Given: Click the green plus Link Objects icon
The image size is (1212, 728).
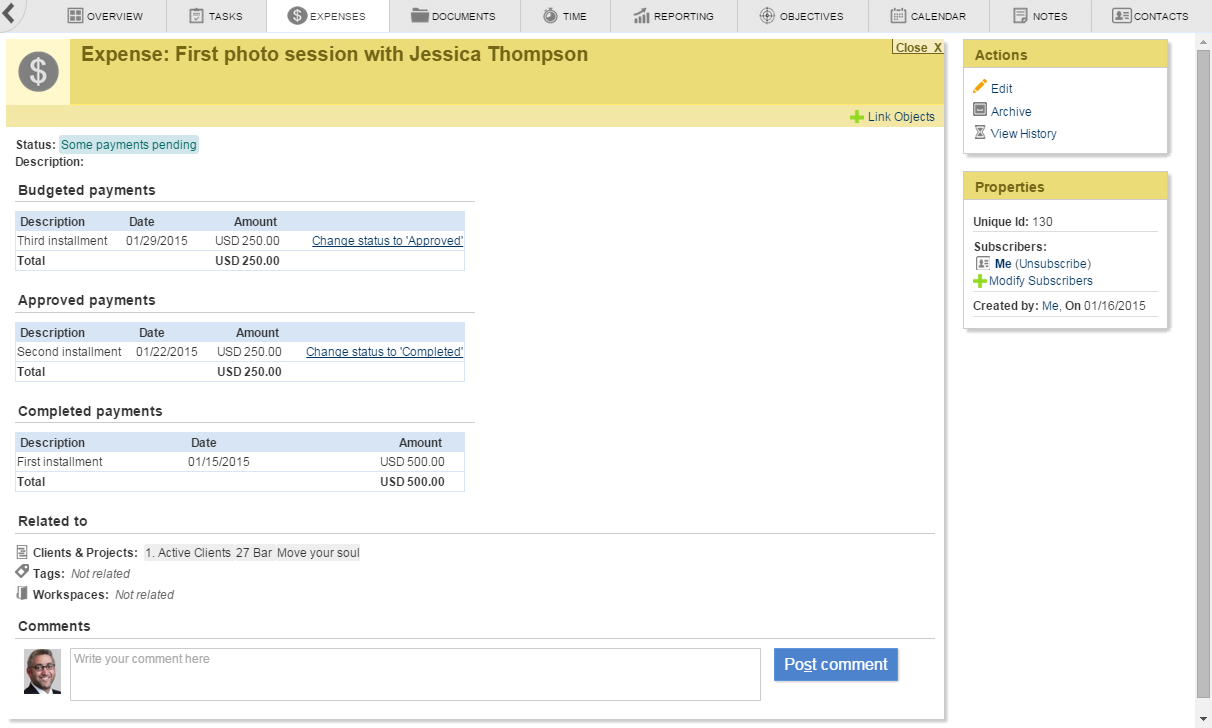Looking at the screenshot, I should click(x=856, y=117).
